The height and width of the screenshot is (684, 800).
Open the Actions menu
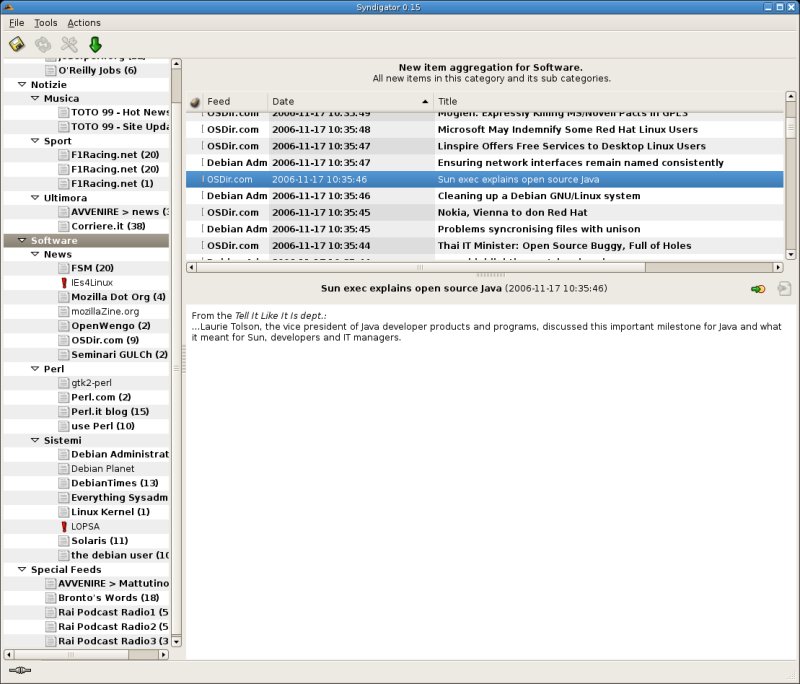[x=84, y=23]
